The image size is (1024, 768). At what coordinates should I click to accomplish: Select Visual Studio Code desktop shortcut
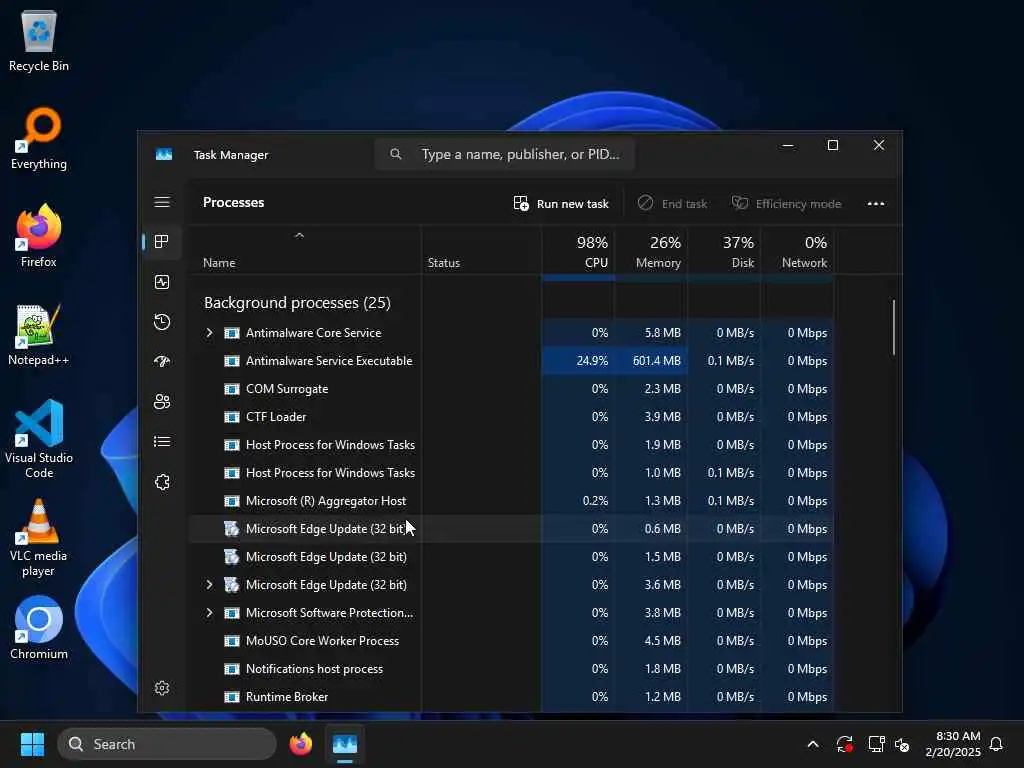(x=39, y=439)
